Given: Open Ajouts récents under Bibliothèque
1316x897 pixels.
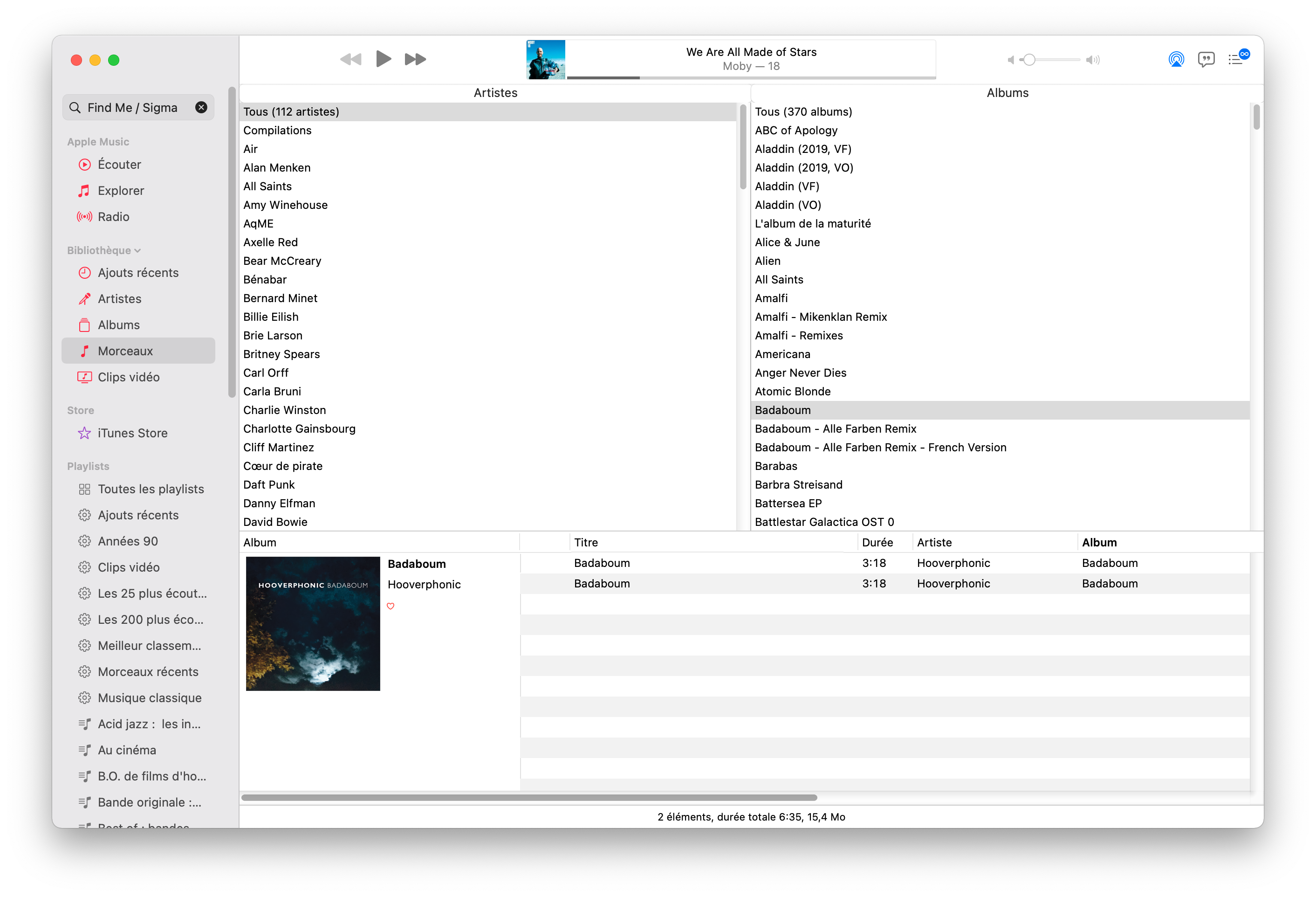Looking at the screenshot, I should [x=139, y=273].
